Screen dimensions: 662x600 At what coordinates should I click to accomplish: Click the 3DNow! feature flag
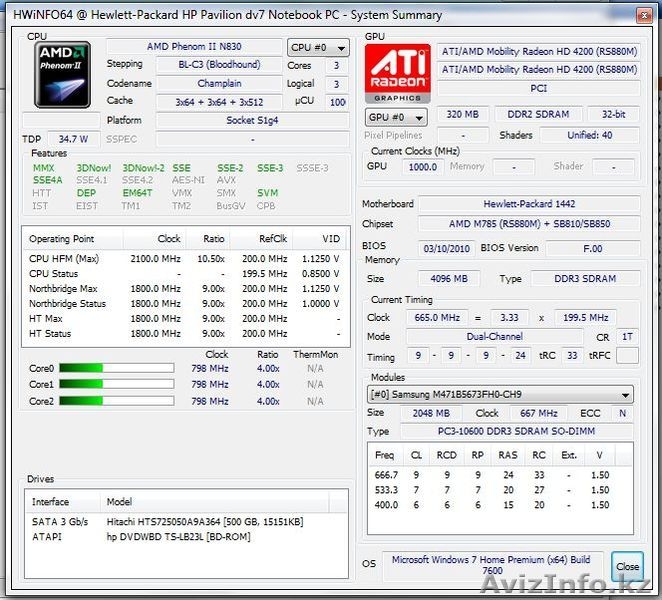(93, 168)
